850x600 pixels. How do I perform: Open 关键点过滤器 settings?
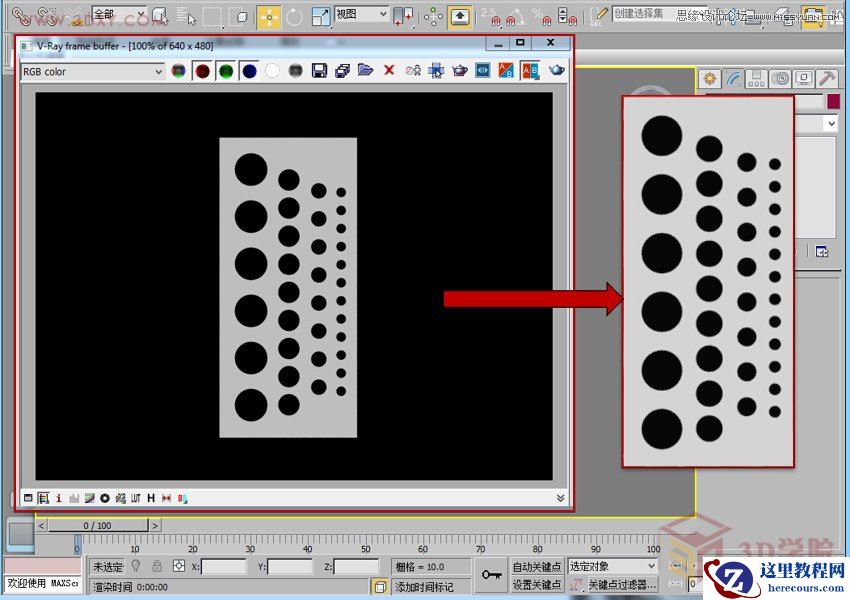click(x=621, y=585)
